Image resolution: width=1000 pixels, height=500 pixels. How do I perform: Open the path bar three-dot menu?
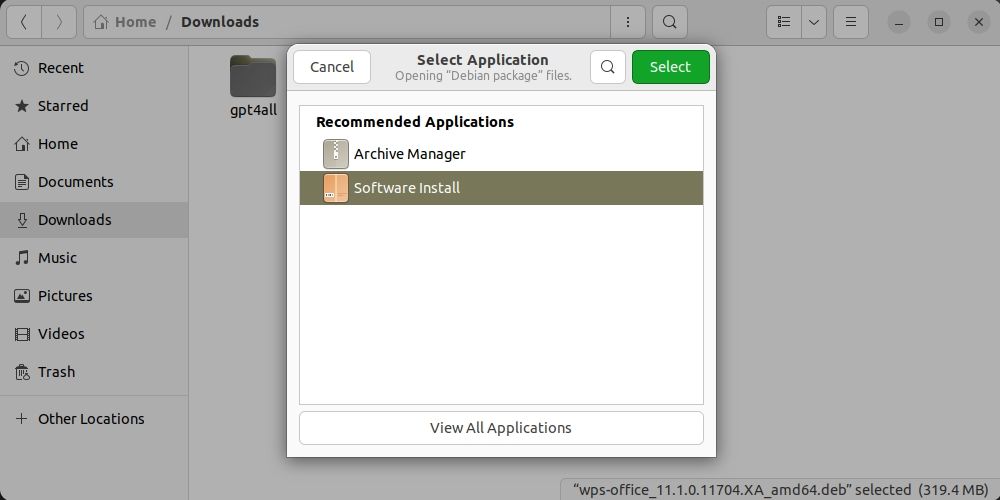[628, 21]
